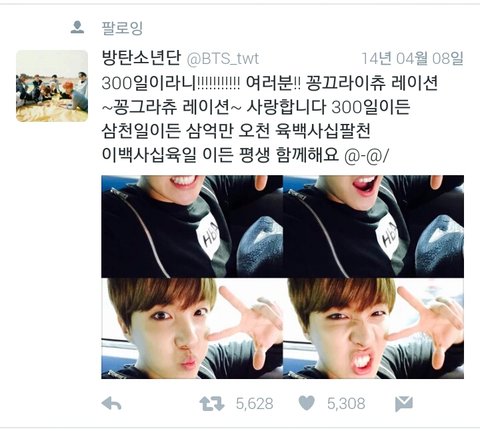Screen dimensions: 480x431
Task: Like the tweet with heart icon
Action: point(306,403)
